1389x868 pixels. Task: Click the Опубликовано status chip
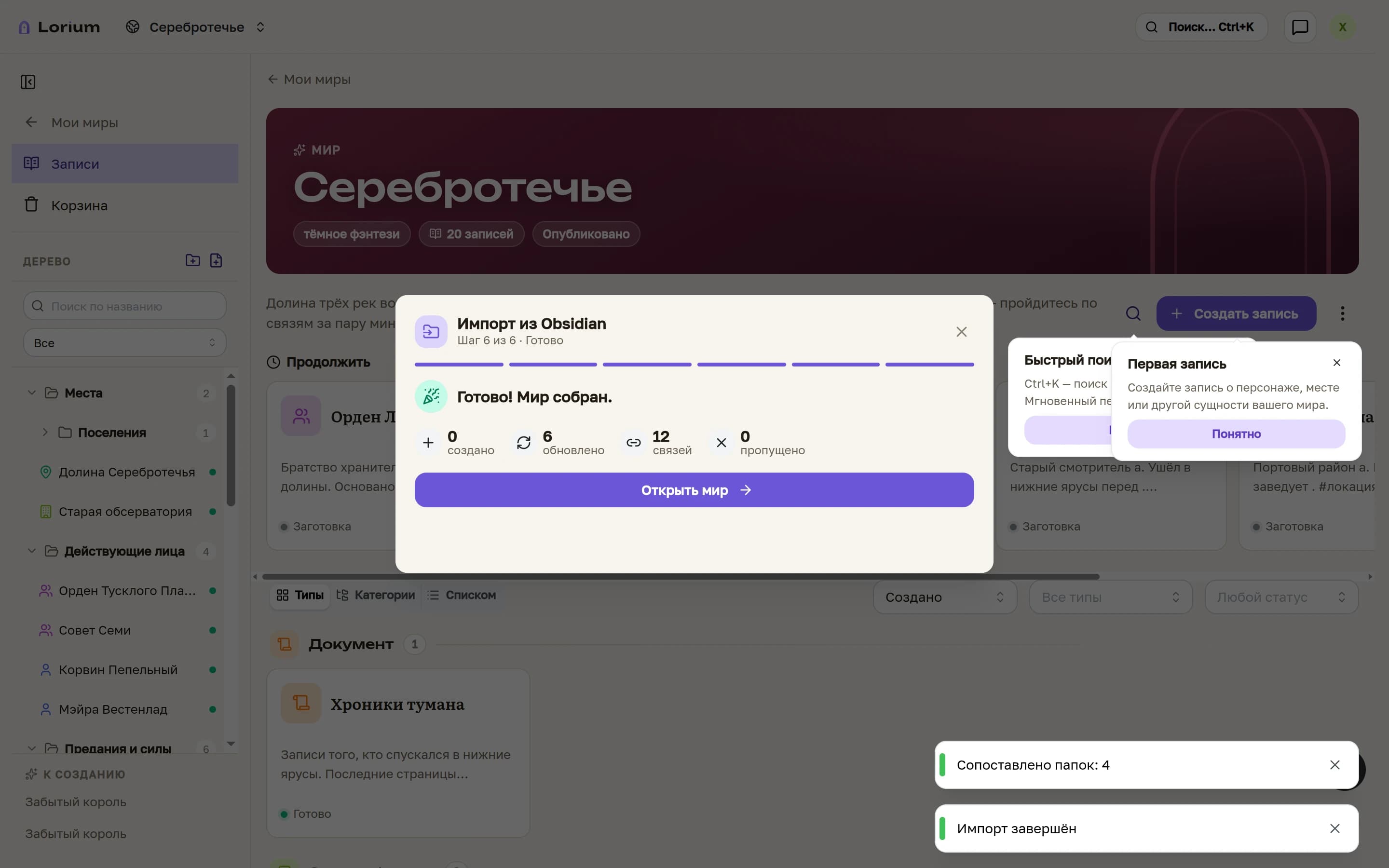(x=586, y=234)
